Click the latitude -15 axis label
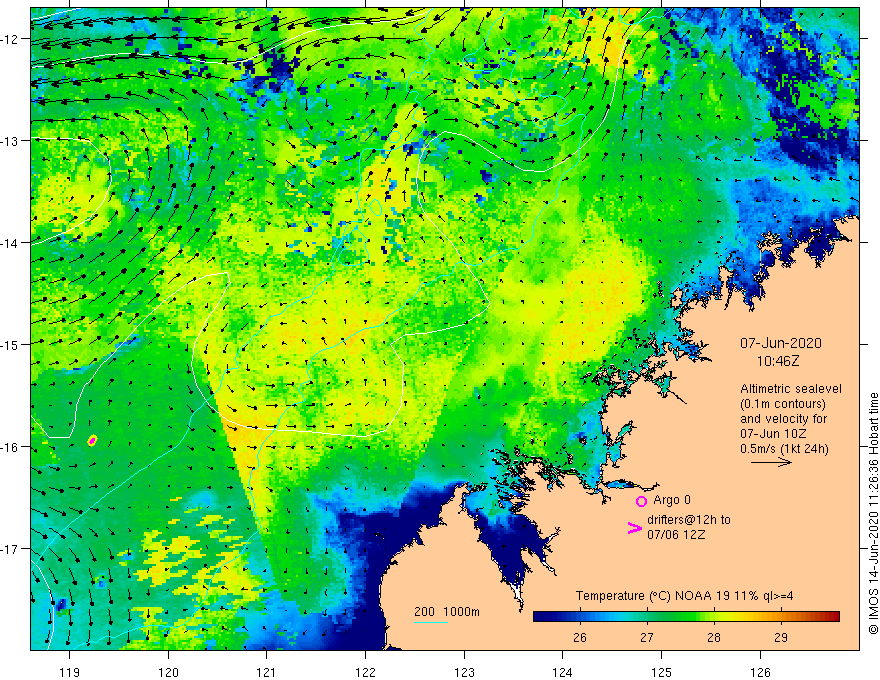This screenshot has width=880, height=680. click(10, 344)
